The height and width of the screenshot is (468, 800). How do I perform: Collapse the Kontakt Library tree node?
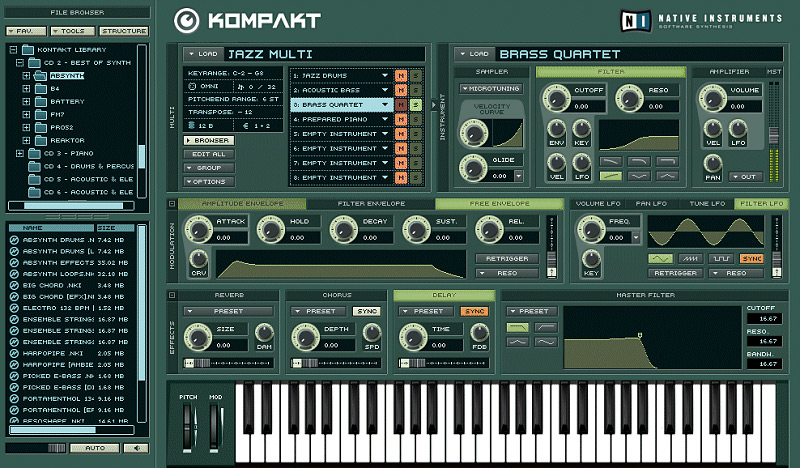pos(13,50)
